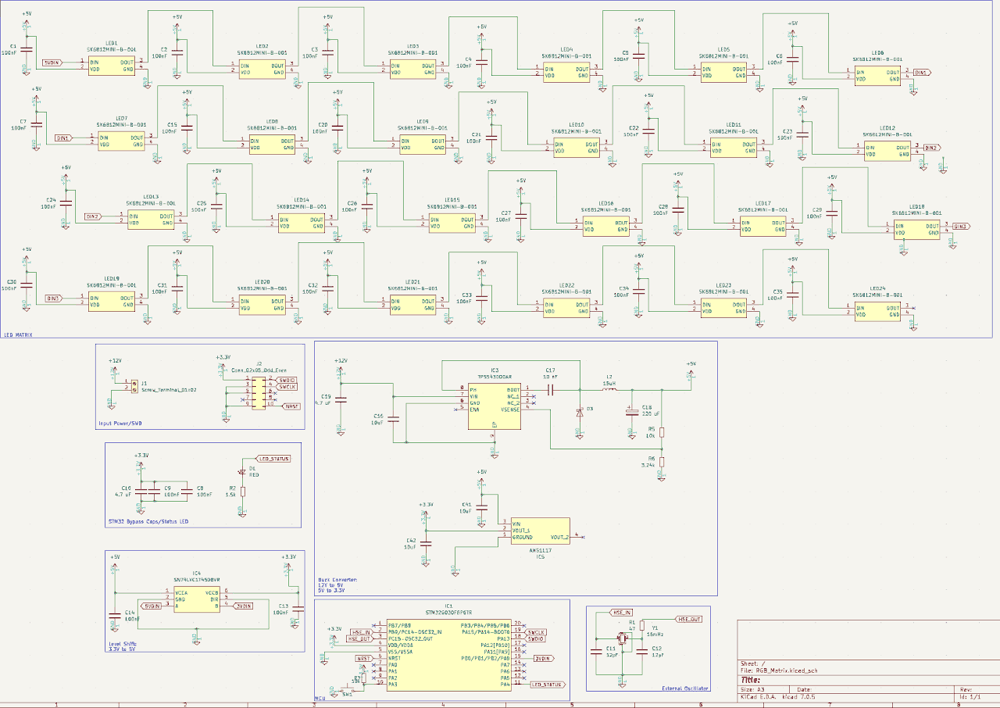The width and height of the screenshot is (1000, 708).
Task: Select the "Buck Converter" title text
Action: click(x=337, y=580)
